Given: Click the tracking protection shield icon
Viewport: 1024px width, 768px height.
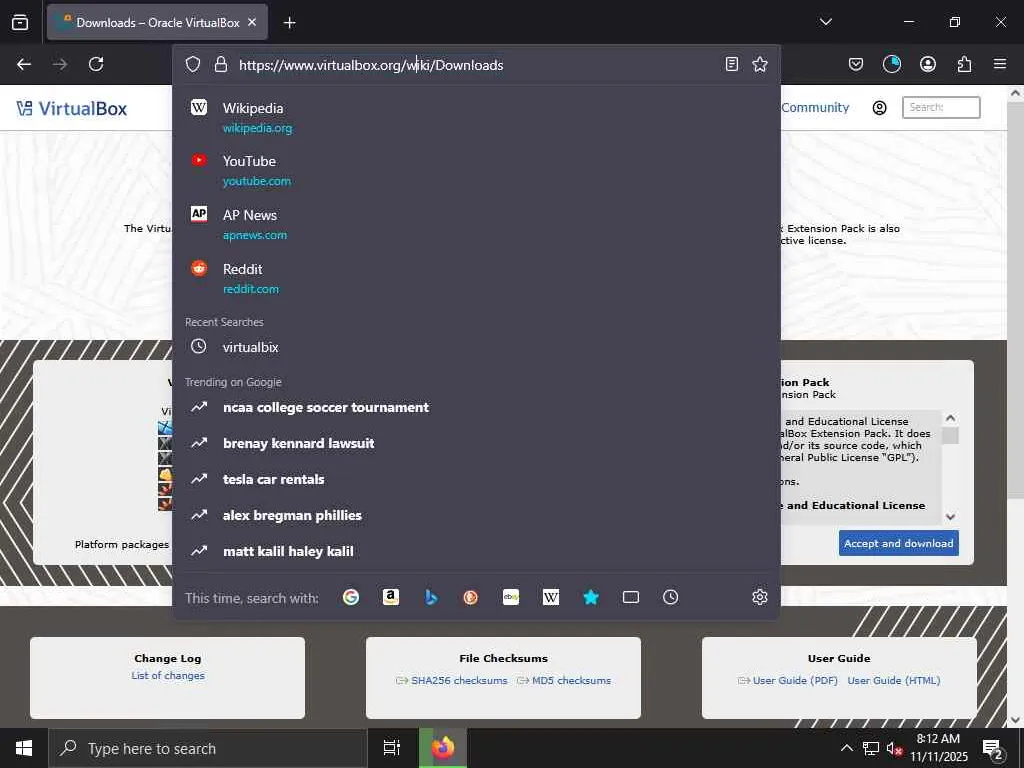Looking at the screenshot, I should pos(193,64).
